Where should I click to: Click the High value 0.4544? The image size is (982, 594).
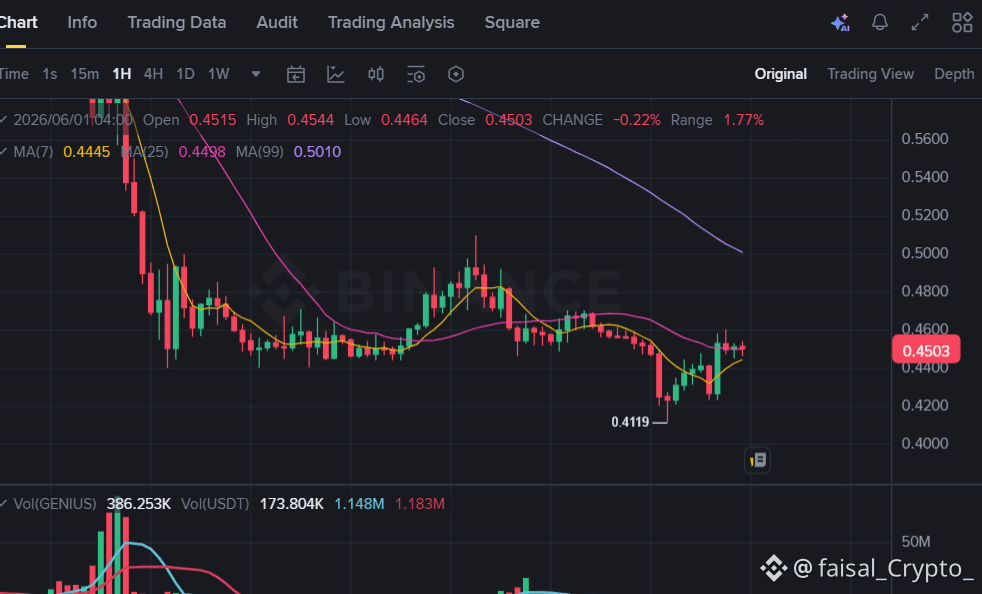(x=310, y=120)
